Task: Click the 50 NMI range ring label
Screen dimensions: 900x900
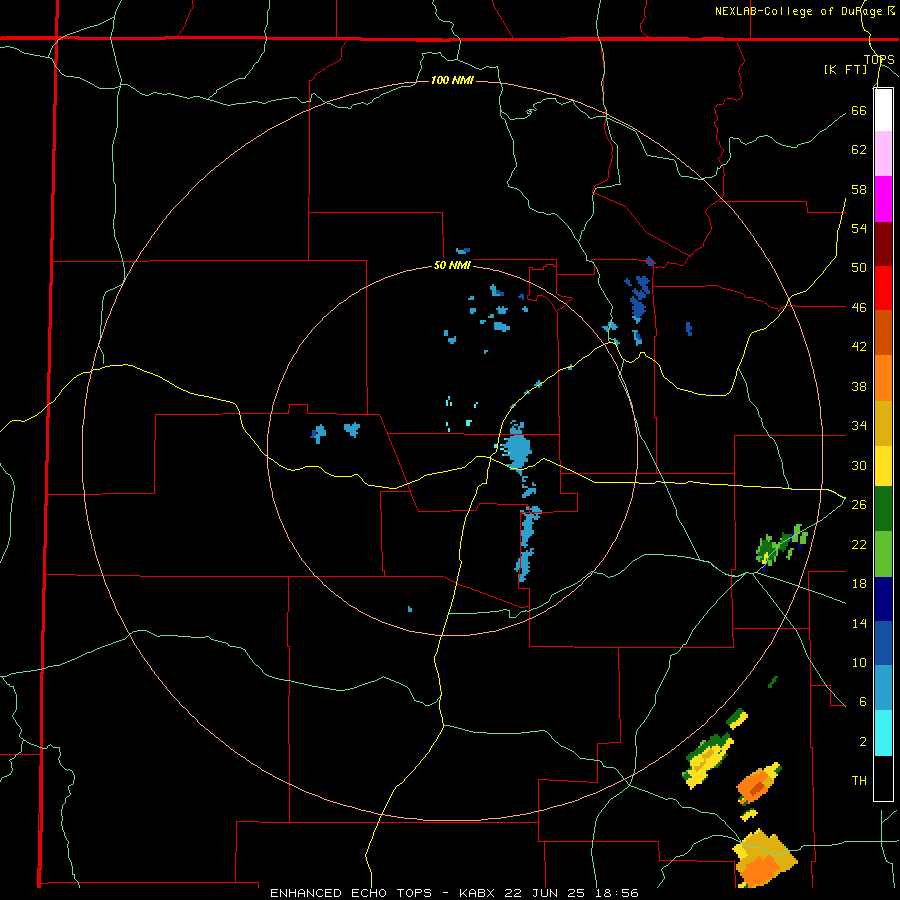Action: click(452, 265)
